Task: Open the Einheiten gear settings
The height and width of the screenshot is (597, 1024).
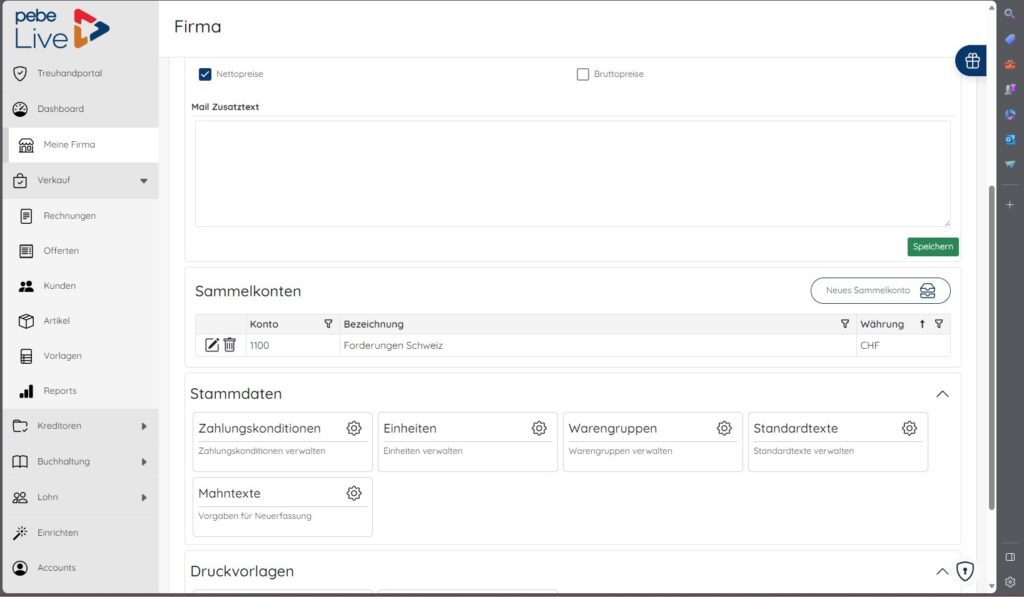Action: click(539, 428)
